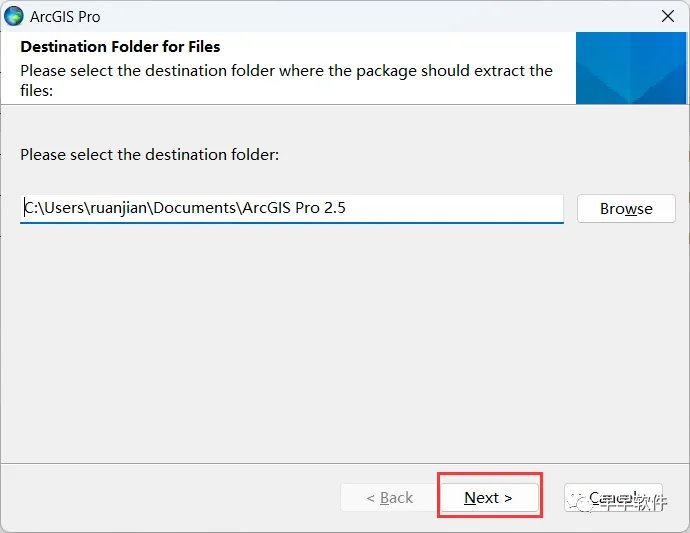
Task: Click the "Destination Folder for Files" heading
Action: tap(120, 47)
